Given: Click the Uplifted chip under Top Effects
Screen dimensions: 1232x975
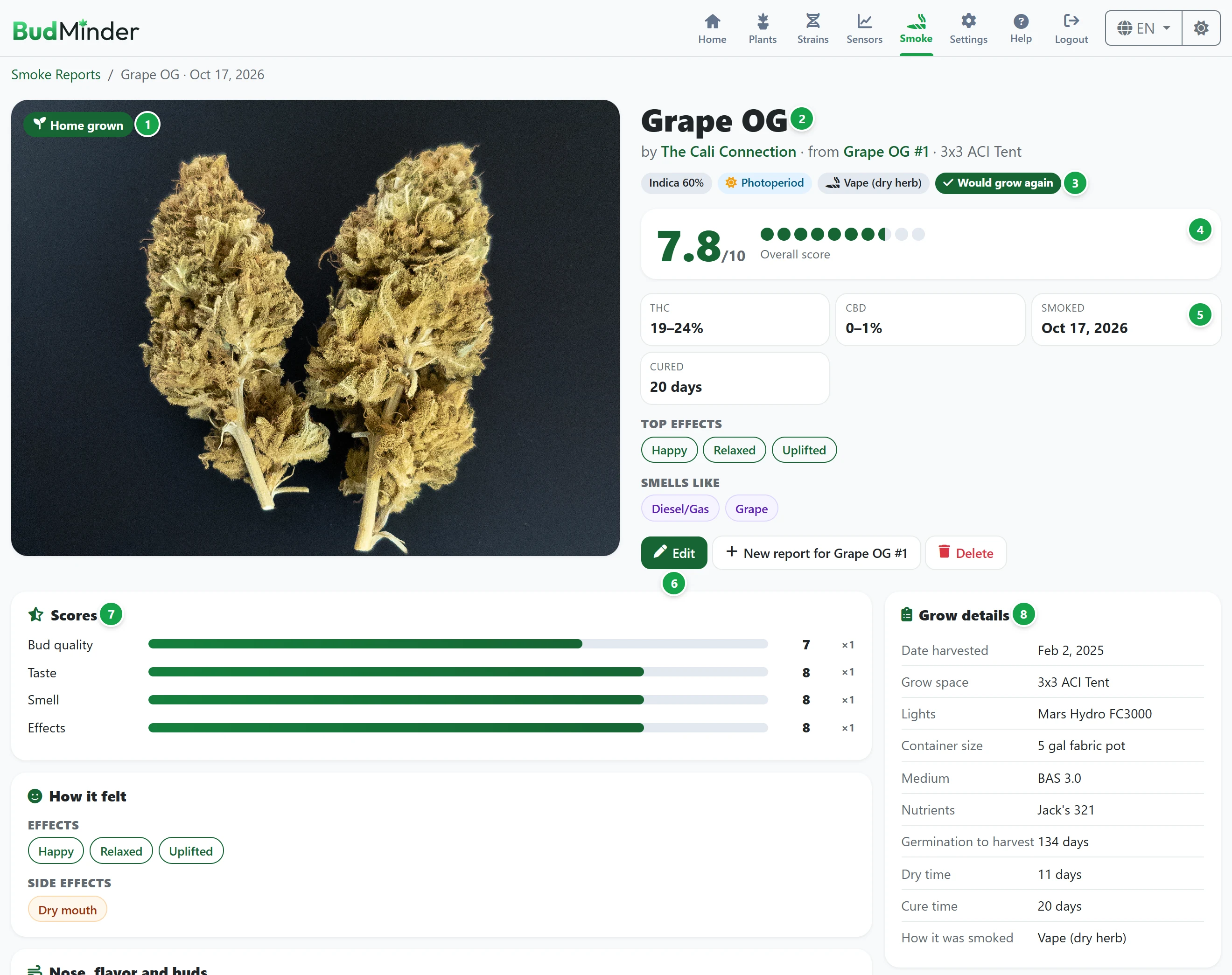Looking at the screenshot, I should click(804, 450).
